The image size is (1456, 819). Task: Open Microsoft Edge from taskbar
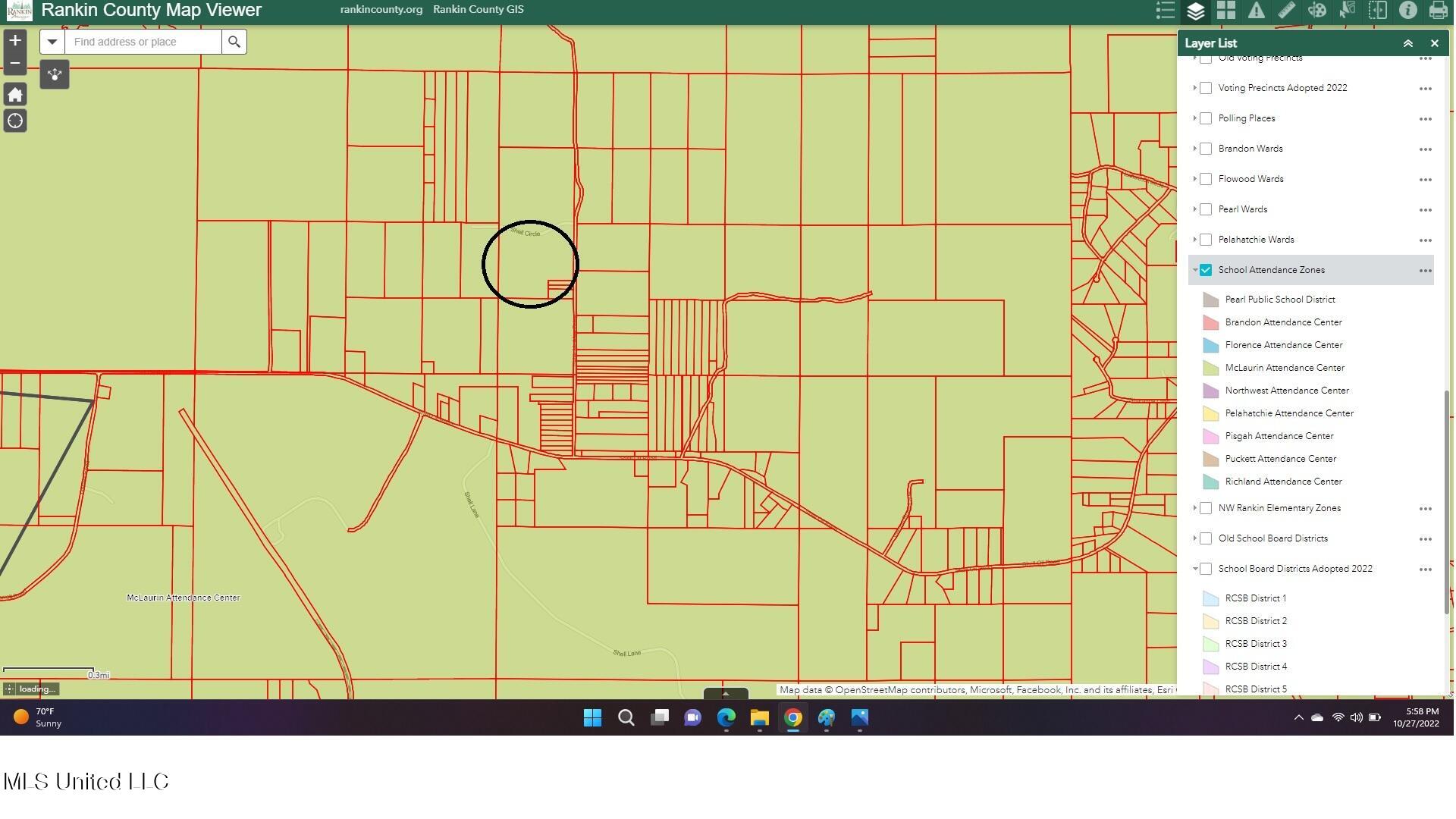(726, 718)
